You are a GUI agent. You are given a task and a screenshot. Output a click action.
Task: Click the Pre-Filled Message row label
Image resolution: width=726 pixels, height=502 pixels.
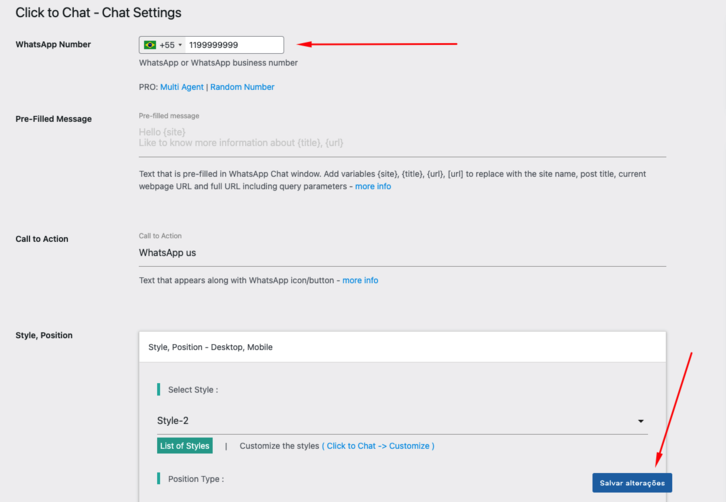[53, 119]
